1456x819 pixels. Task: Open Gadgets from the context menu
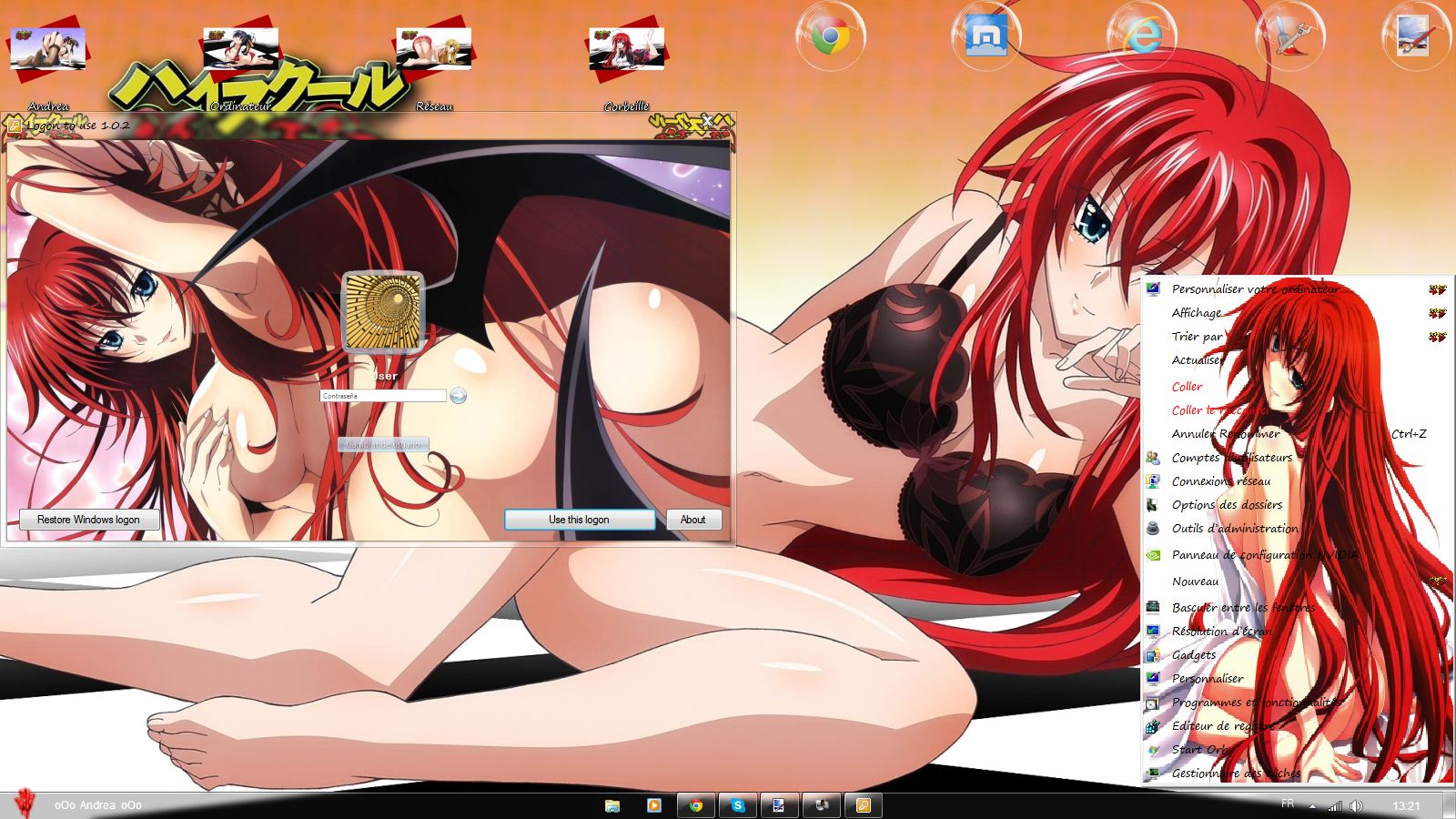1297,655
